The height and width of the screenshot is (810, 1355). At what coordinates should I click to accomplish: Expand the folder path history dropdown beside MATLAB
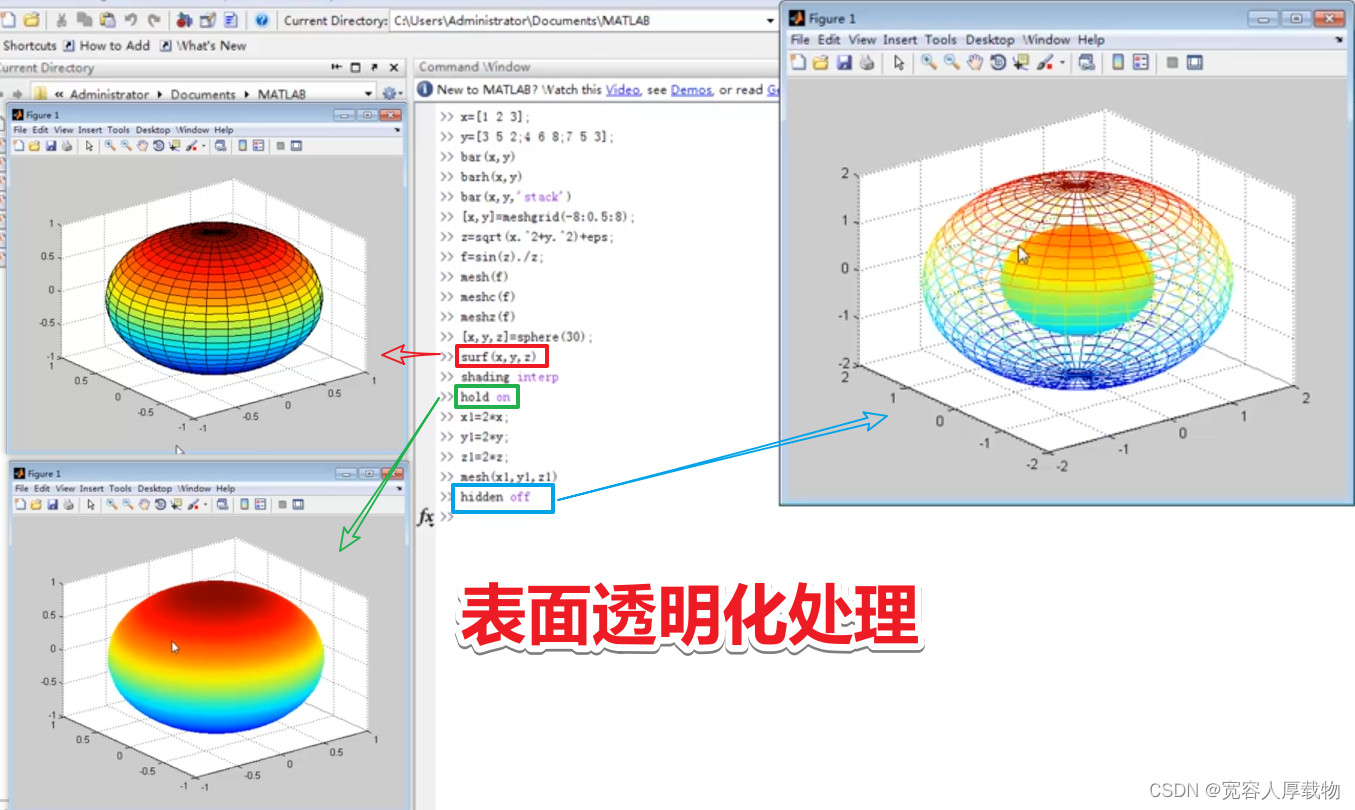[x=368, y=94]
